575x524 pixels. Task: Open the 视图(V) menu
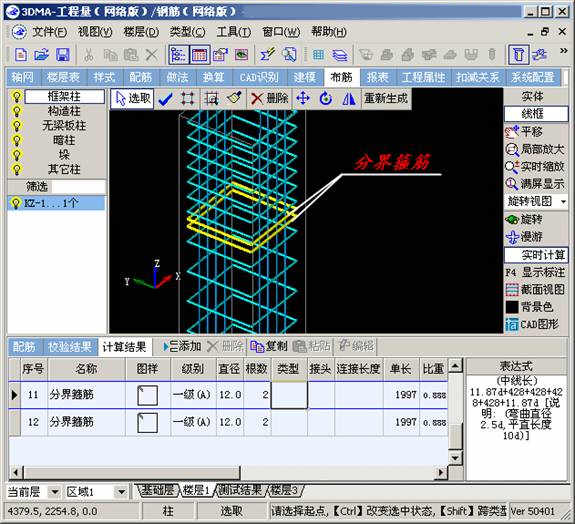[x=95, y=32]
